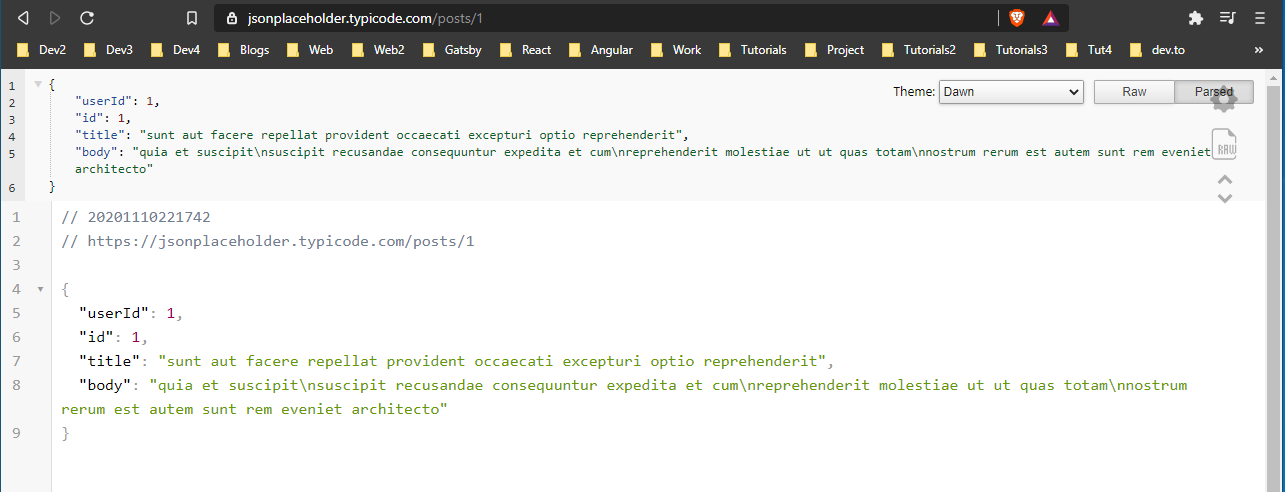1285x492 pixels.
Task: Select the "id" key in the top viewer
Action: tap(91, 118)
